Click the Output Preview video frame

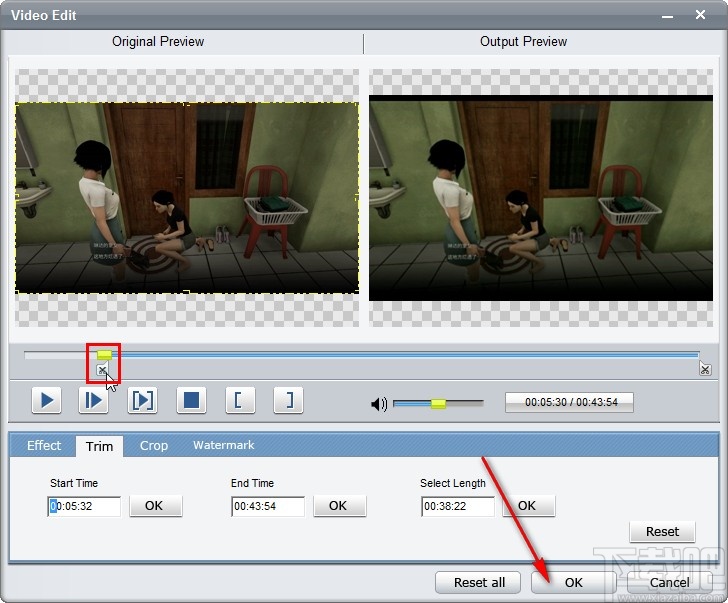tap(541, 198)
